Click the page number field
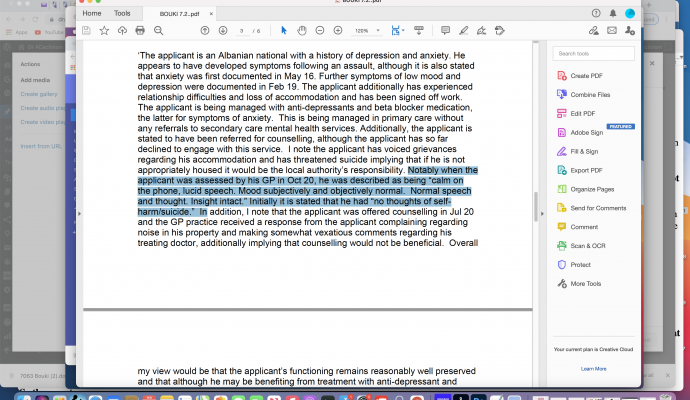The image size is (690, 400). pos(242,31)
